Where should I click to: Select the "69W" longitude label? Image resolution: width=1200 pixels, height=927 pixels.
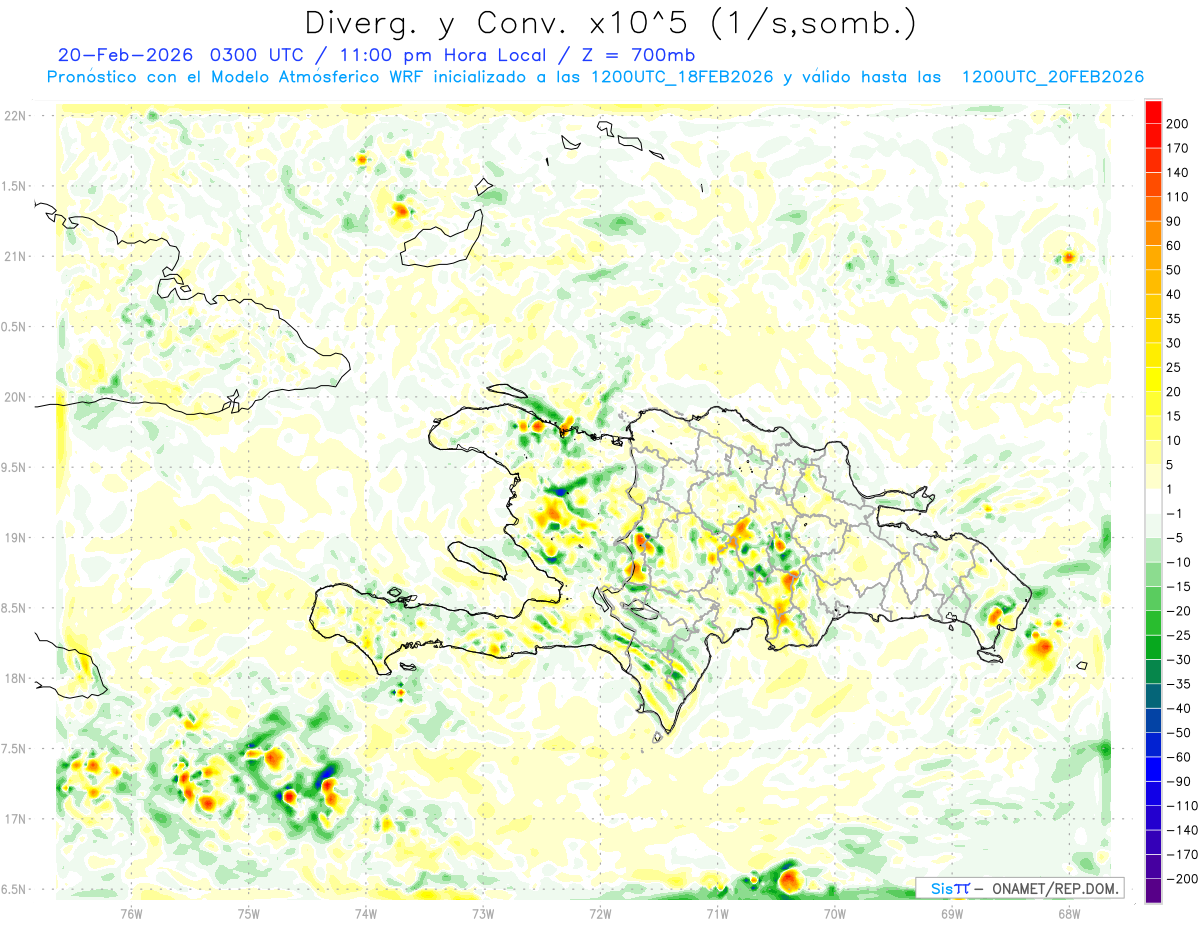click(x=952, y=913)
